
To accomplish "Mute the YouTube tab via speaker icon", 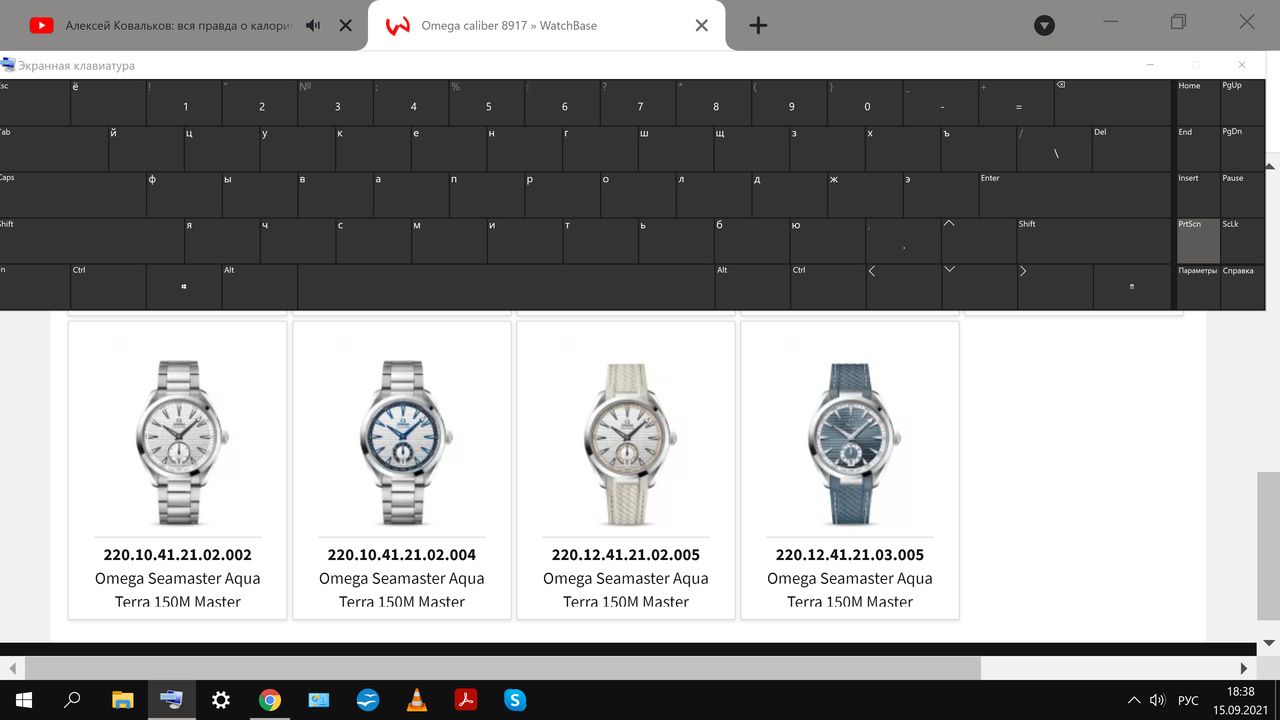I will [313, 25].
